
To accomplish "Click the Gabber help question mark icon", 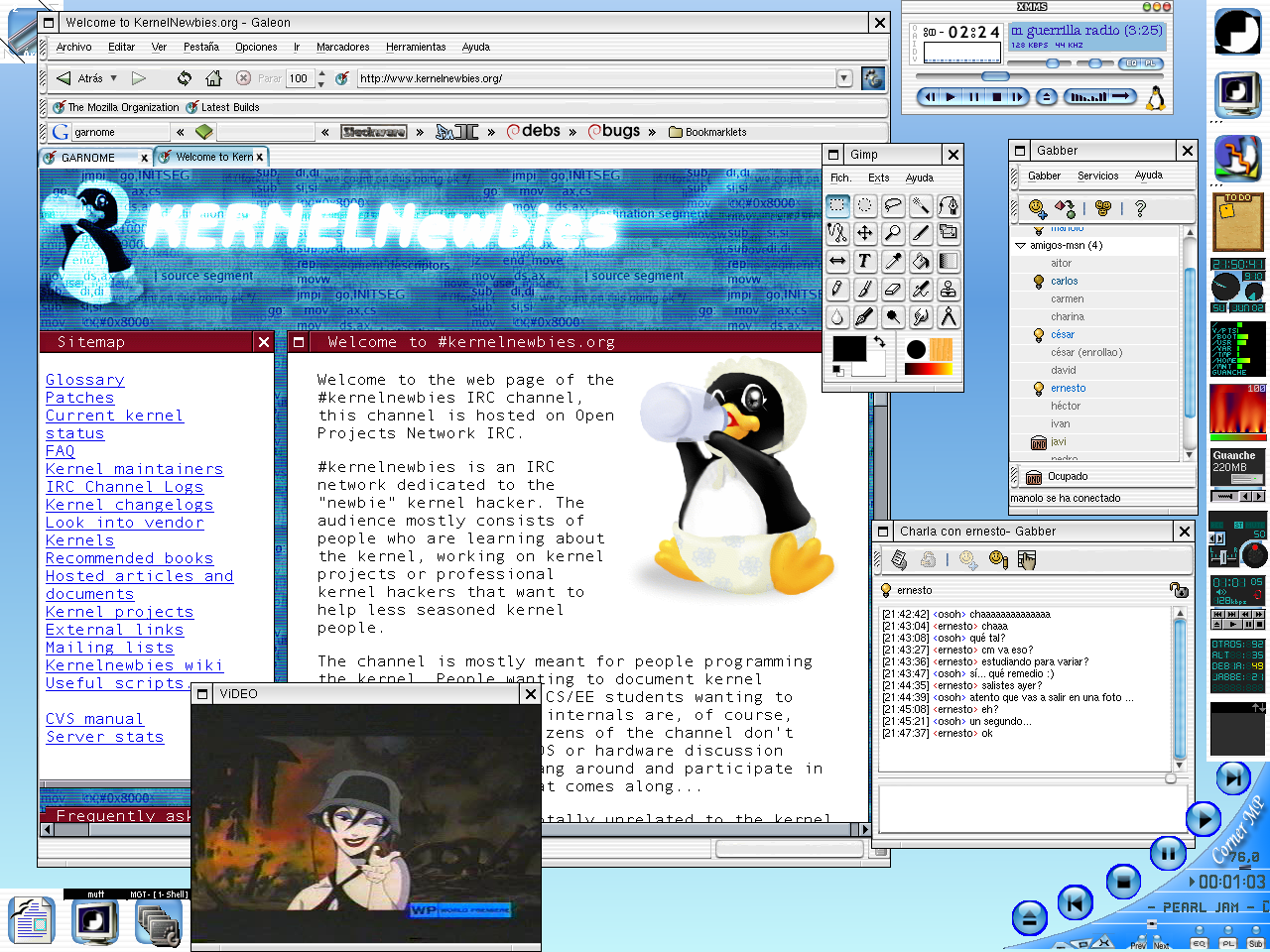I will (1140, 208).
